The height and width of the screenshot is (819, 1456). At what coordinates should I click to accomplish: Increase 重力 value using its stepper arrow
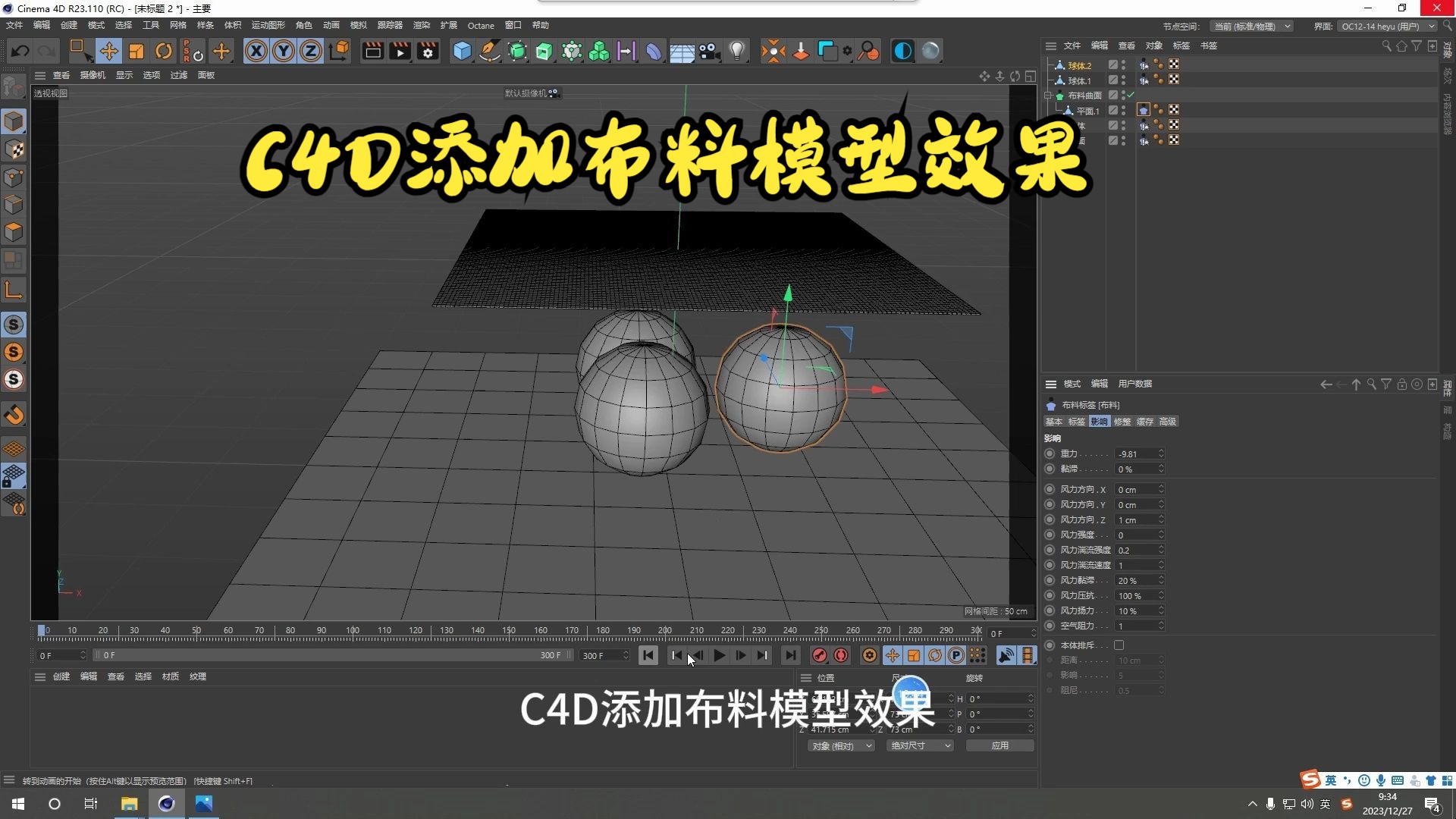pyautogui.click(x=1160, y=450)
